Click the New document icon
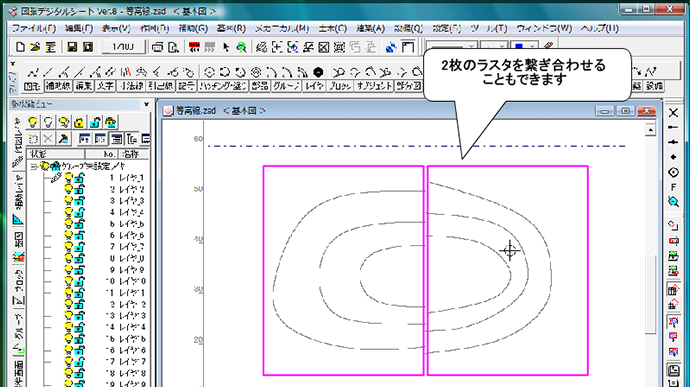Screen dimensions: 690x387 click(x=20, y=47)
